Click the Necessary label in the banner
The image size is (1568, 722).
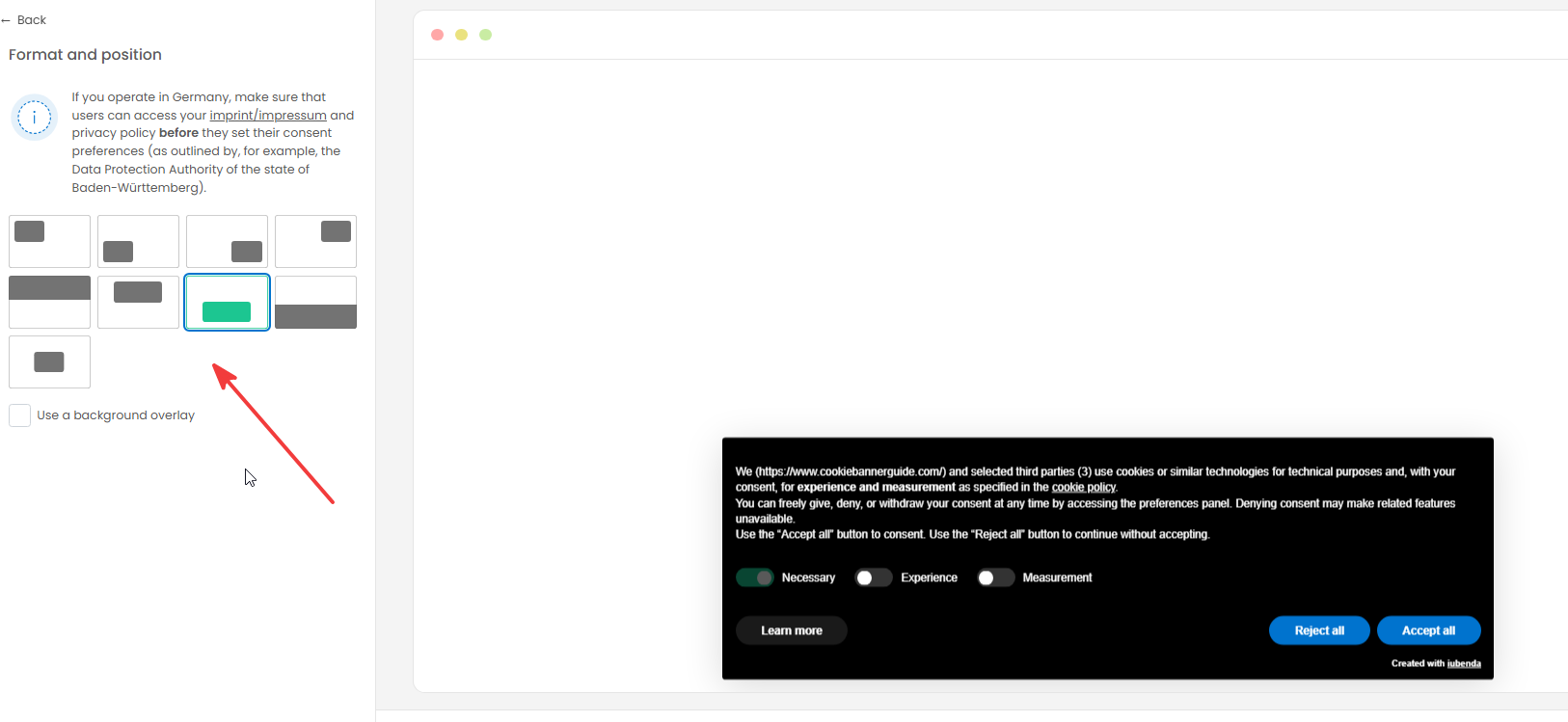point(808,577)
